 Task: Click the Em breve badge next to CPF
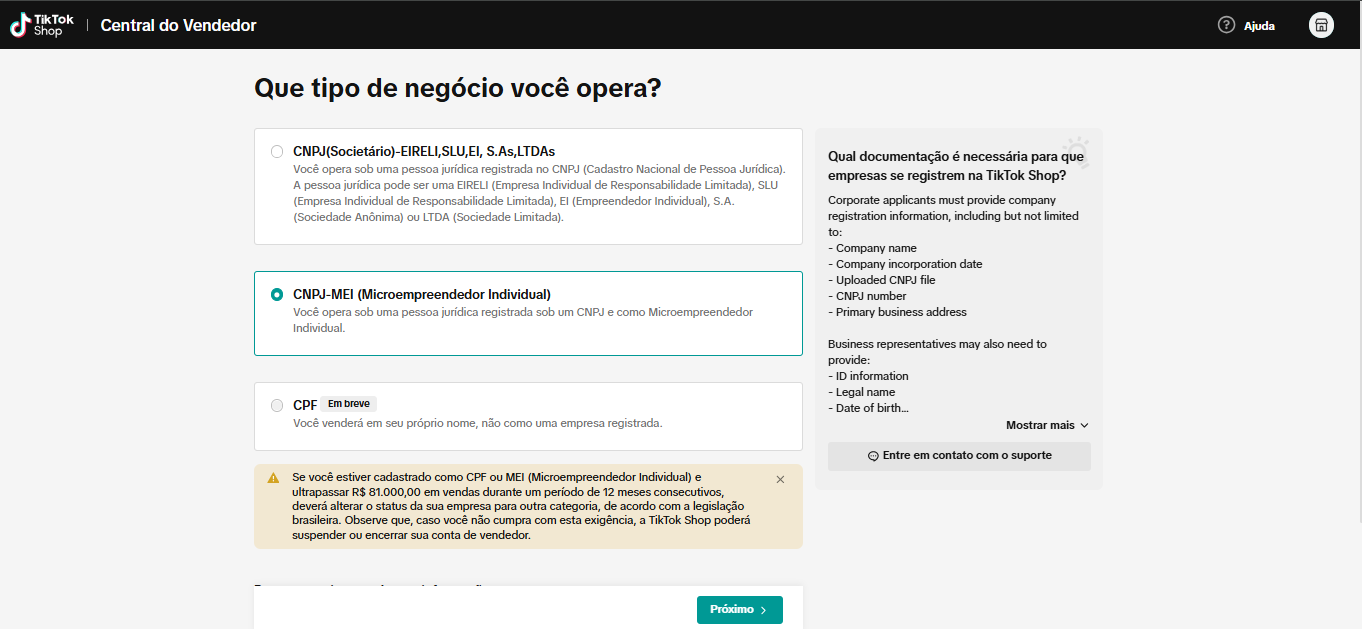[349, 404]
